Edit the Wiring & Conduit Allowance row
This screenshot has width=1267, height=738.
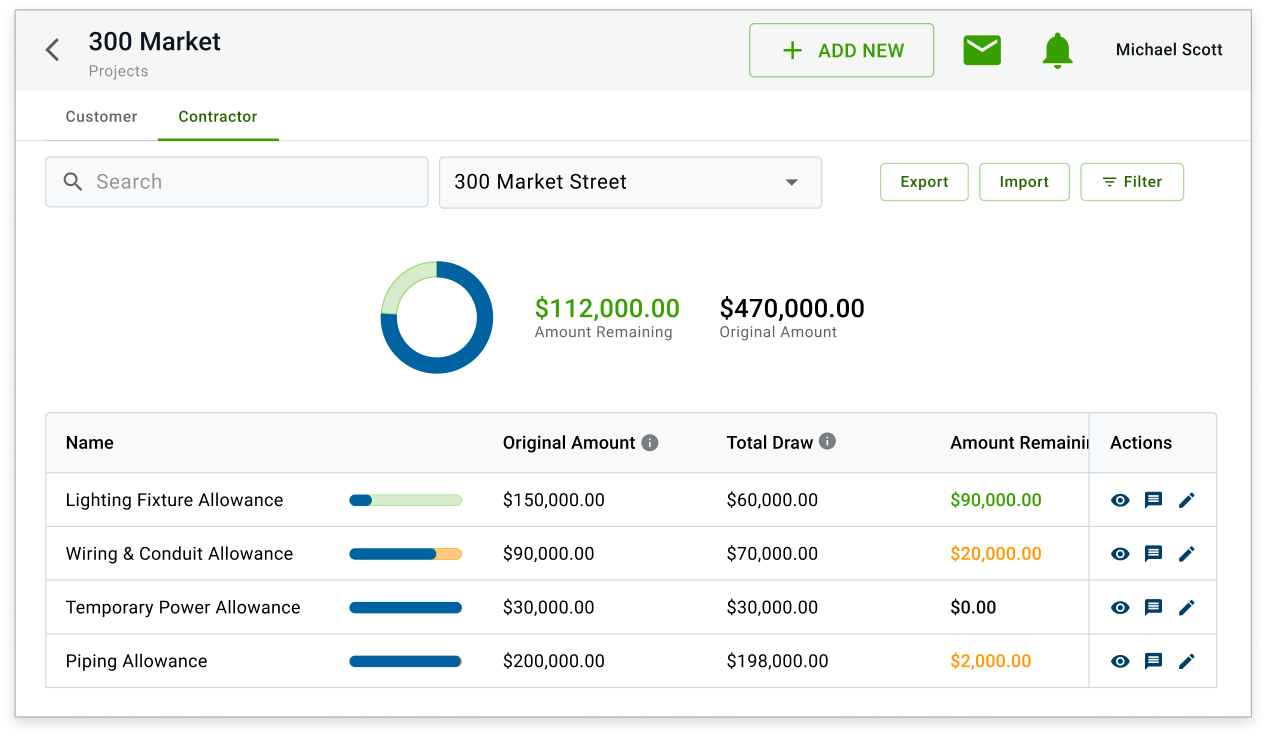(1186, 554)
